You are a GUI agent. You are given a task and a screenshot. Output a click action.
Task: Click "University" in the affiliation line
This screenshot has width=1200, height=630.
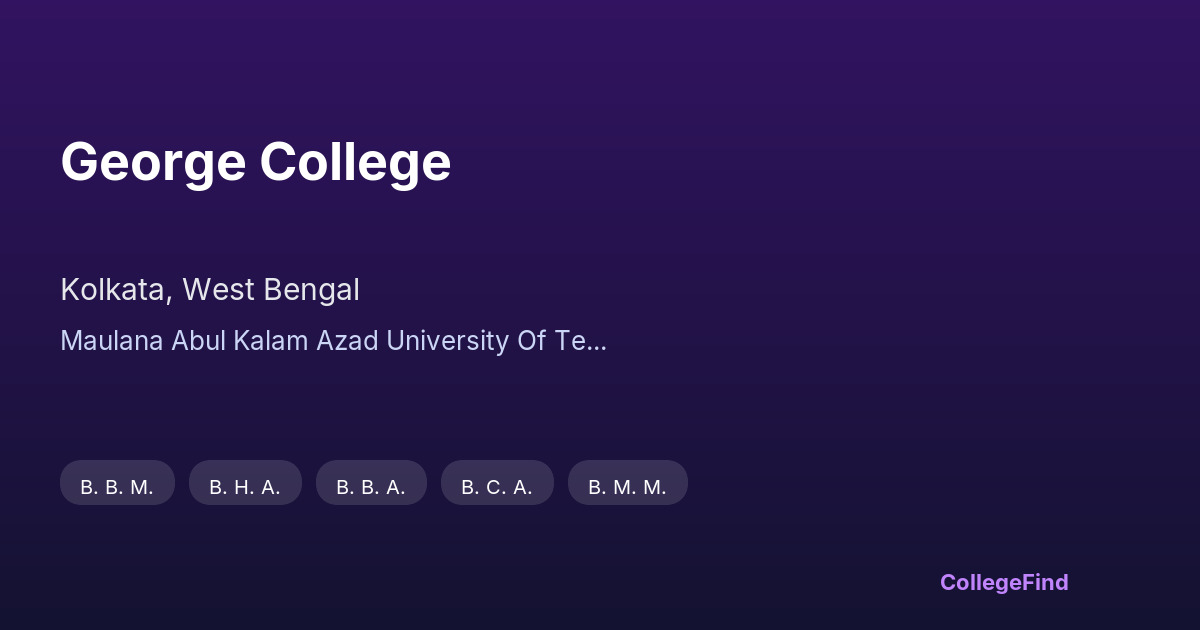click(447, 341)
